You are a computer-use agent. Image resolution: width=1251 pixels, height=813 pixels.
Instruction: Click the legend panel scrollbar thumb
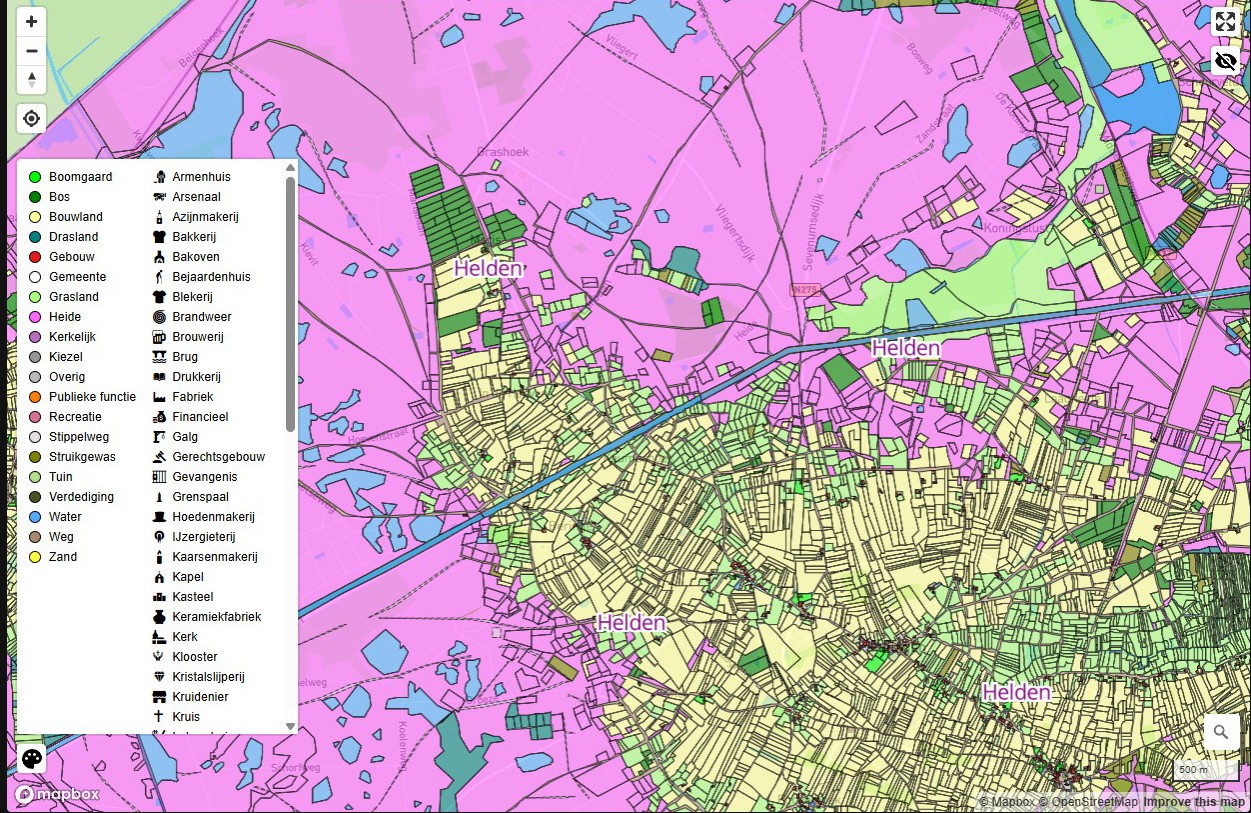(291, 300)
